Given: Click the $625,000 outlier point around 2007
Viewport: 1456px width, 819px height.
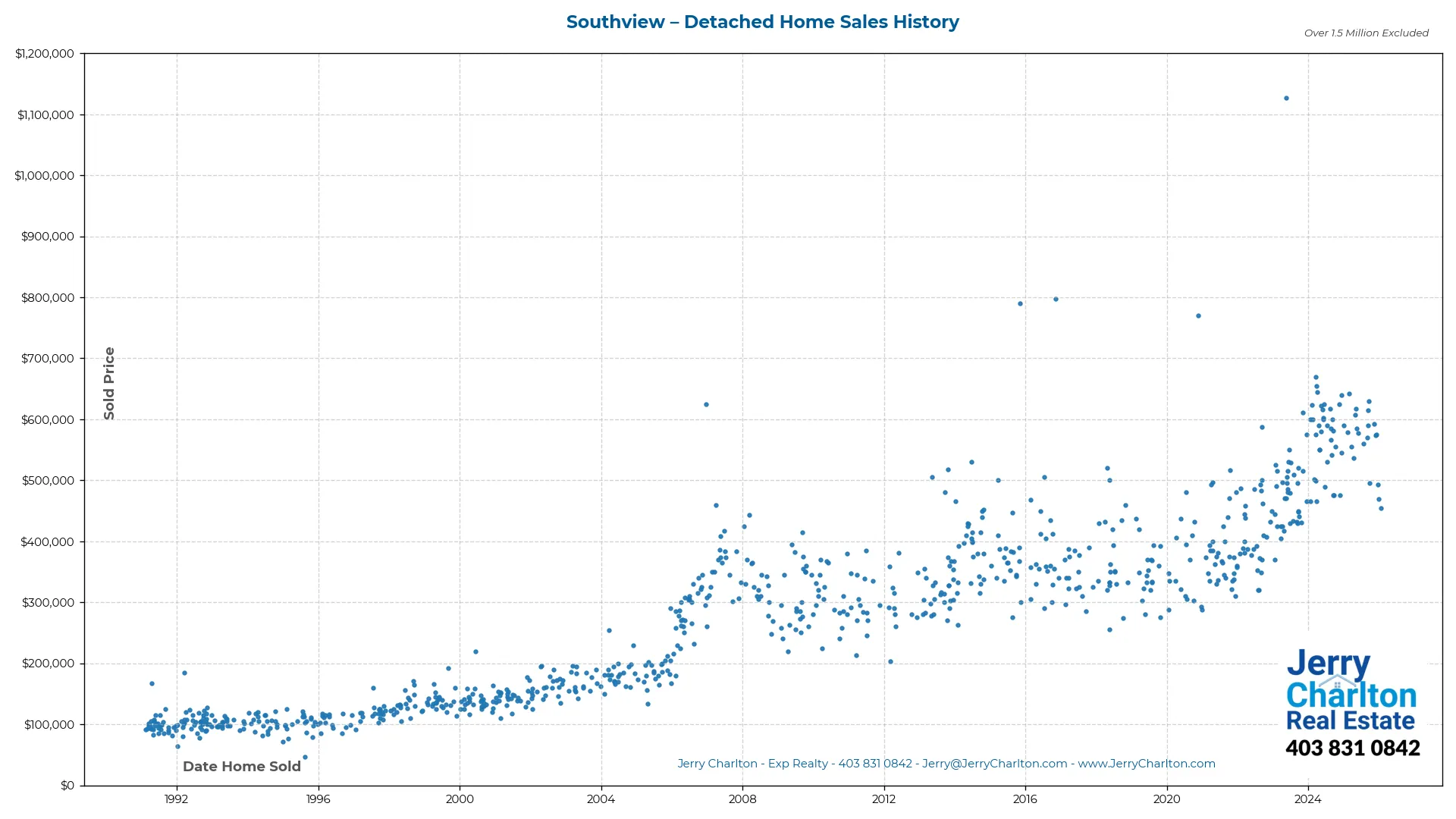Looking at the screenshot, I should pyautogui.click(x=706, y=404).
